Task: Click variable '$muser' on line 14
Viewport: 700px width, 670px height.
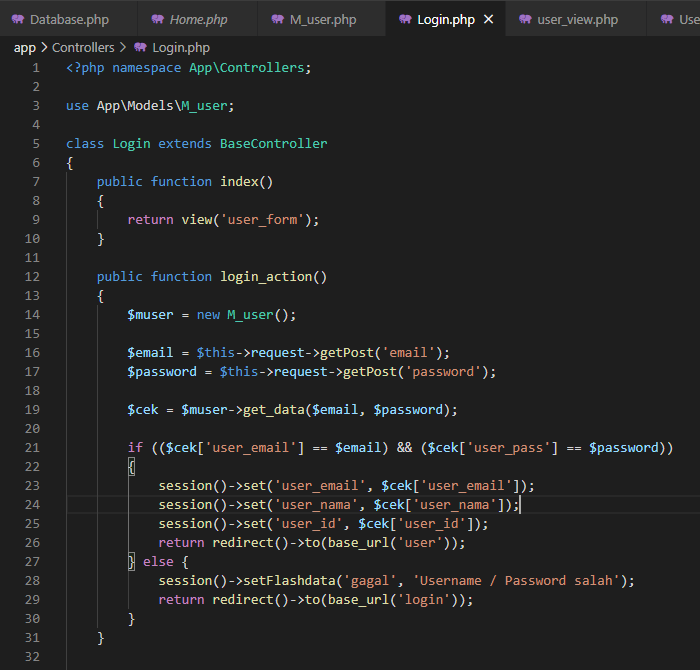Action: click(150, 315)
